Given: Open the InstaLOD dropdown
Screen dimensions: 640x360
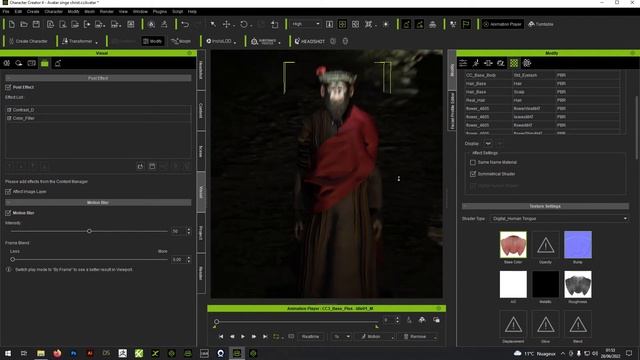Looking at the screenshot, I should point(221,41).
